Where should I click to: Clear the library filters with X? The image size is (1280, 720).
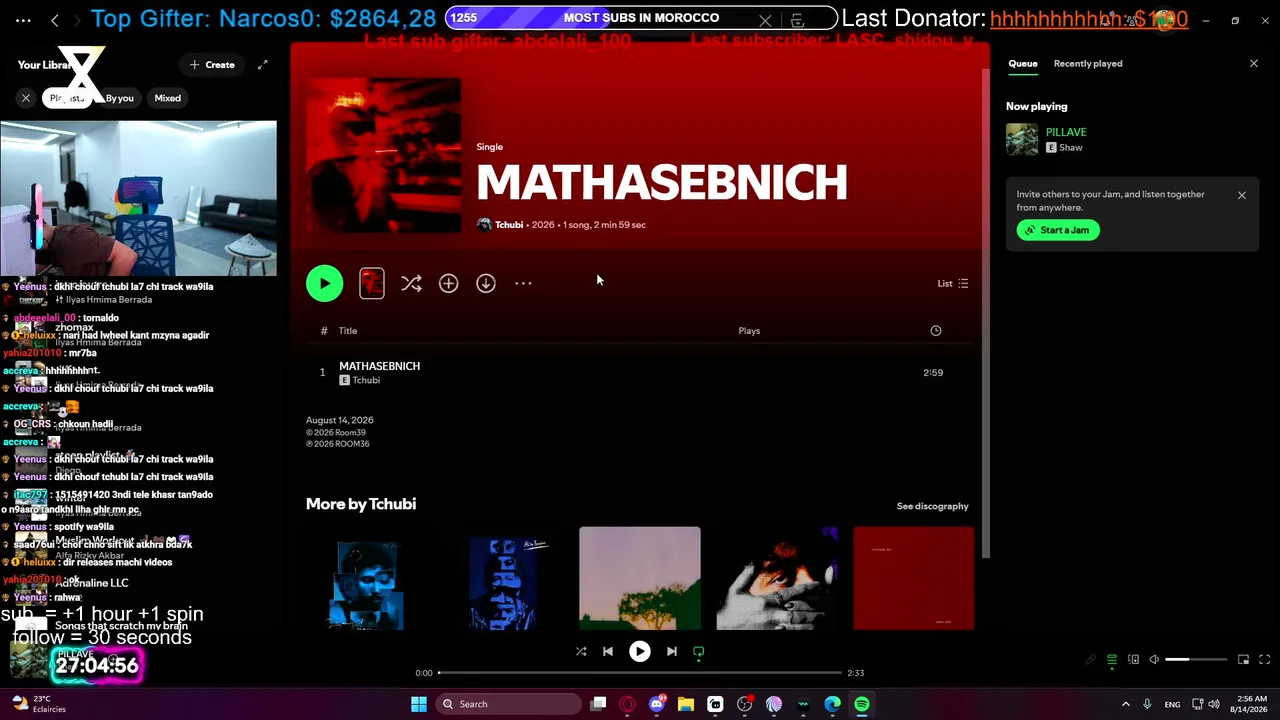[x=26, y=98]
